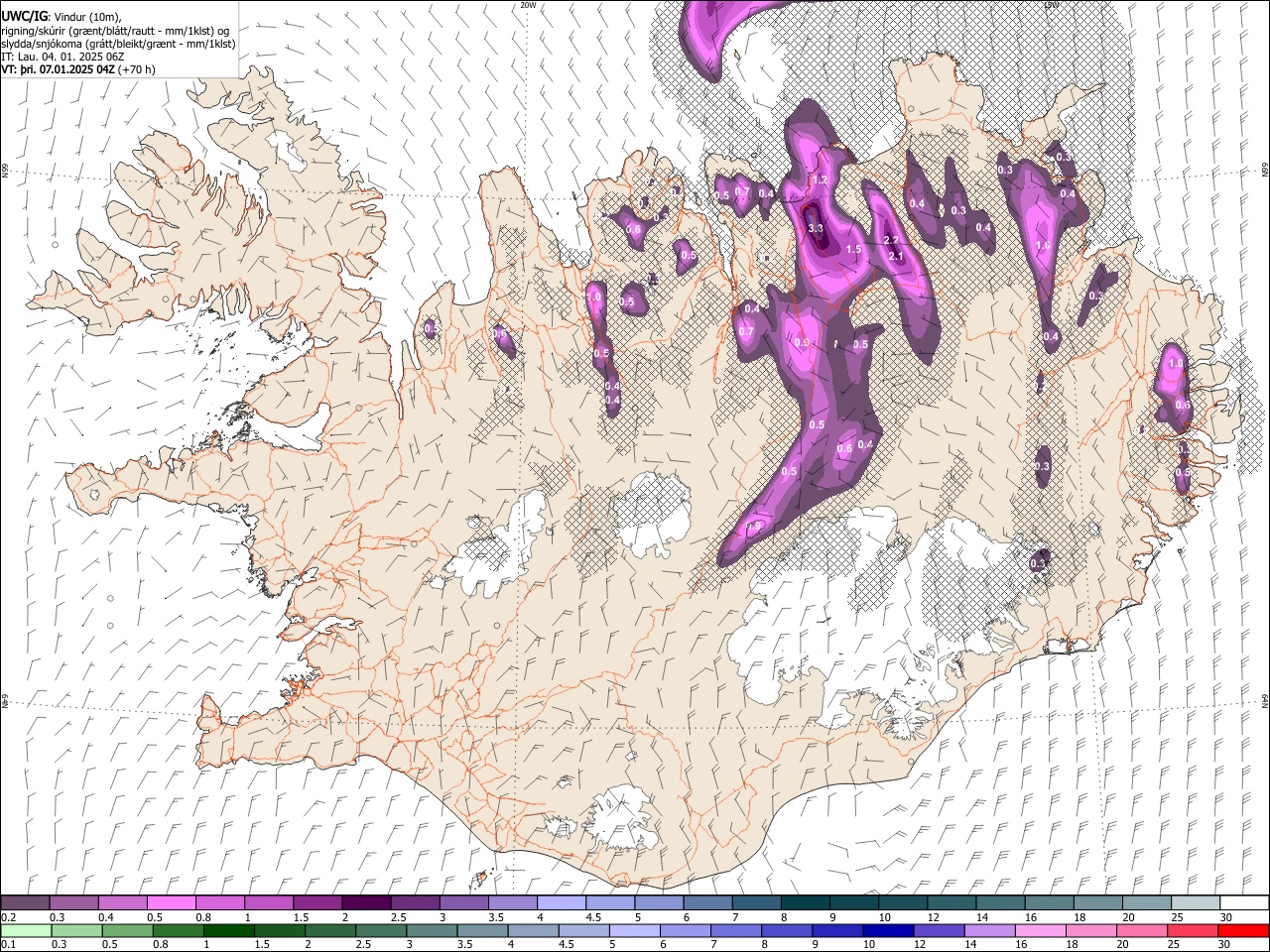Click the UWC/IG title text
Viewport: 1270px width, 952px height.
23,16
